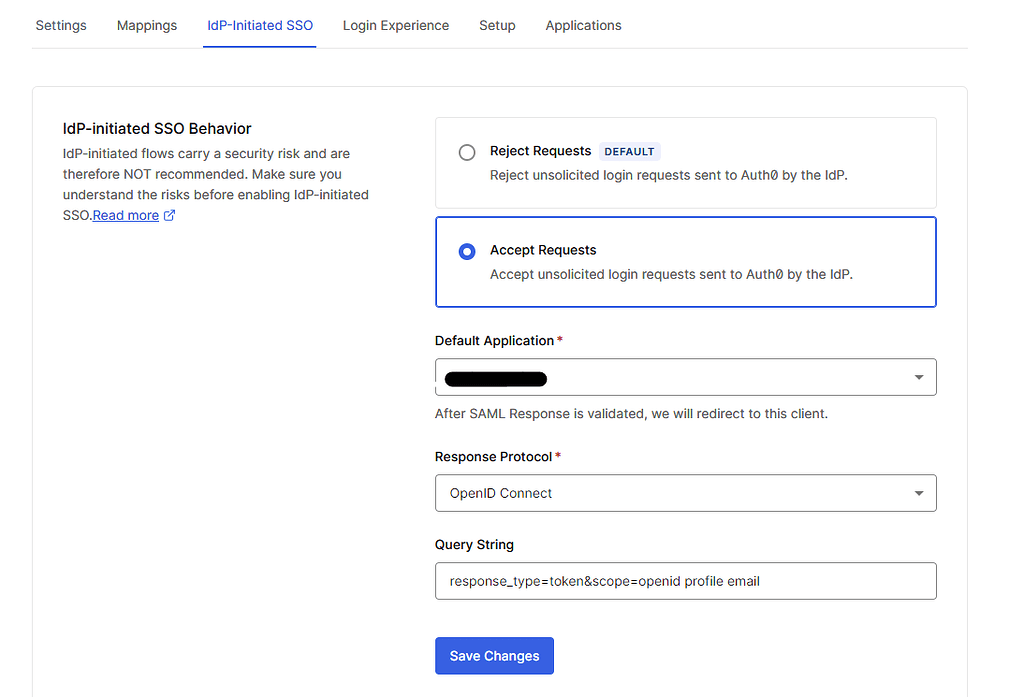1024x697 pixels.
Task: Click the Response Protocol dropdown arrow icon
Action: (x=918, y=493)
